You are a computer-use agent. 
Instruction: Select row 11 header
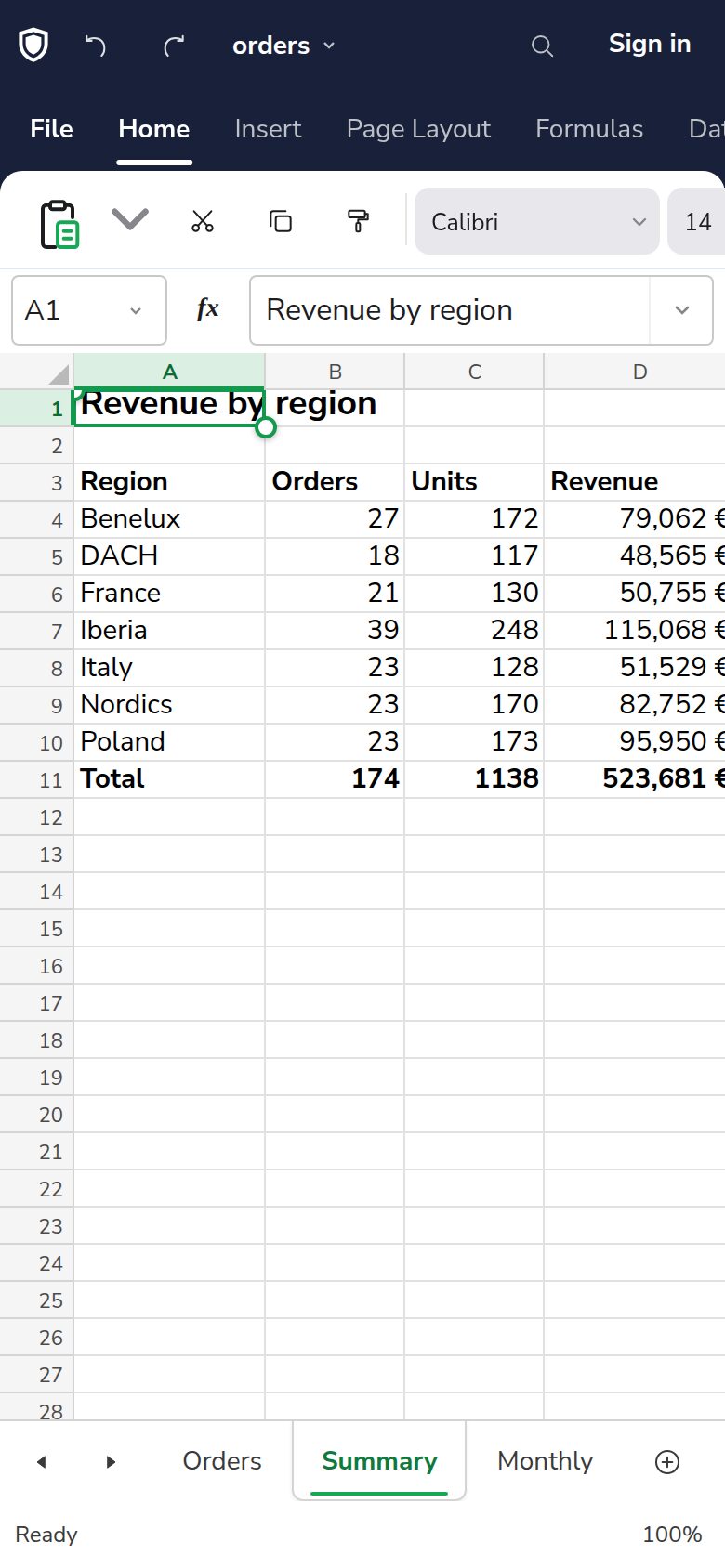pos(37,780)
